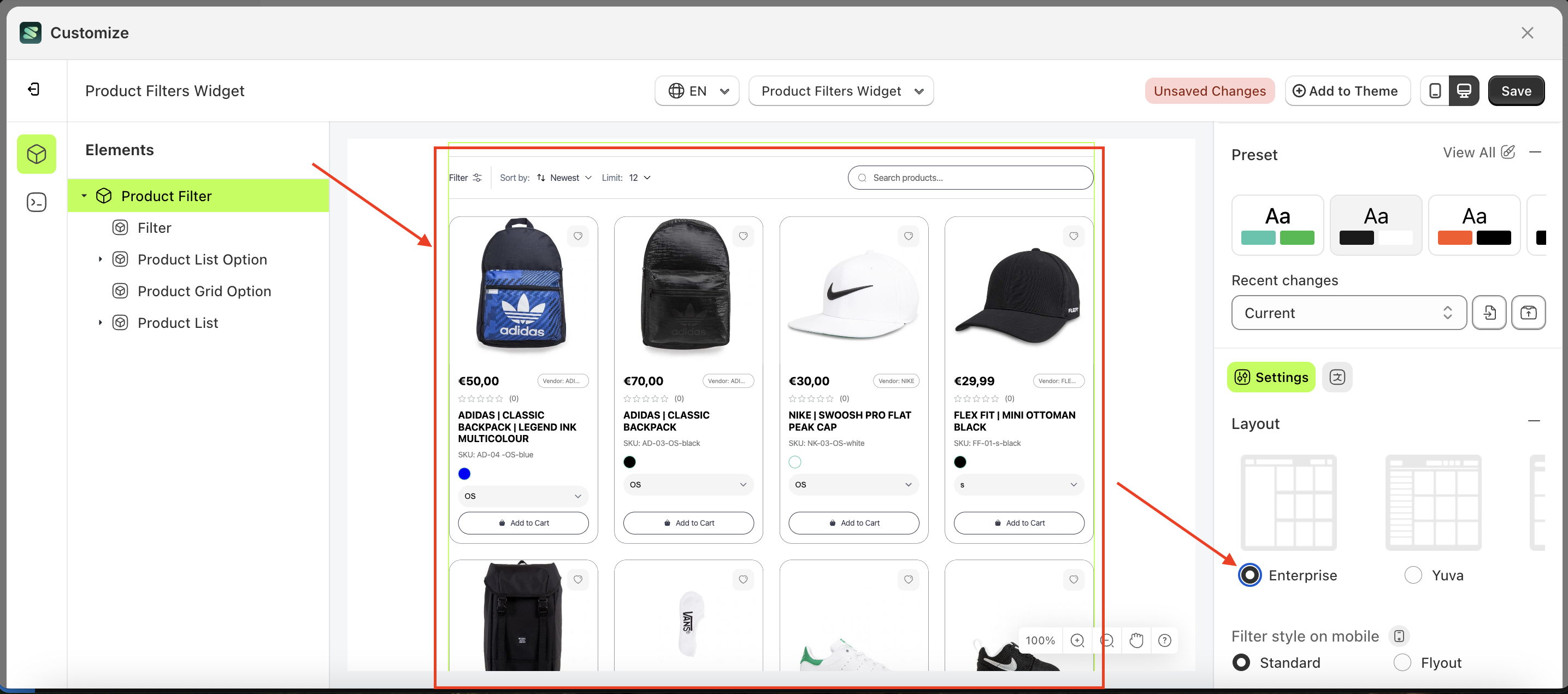Select Product Grid Option tree item
The image size is (1568, 694).
click(x=204, y=291)
